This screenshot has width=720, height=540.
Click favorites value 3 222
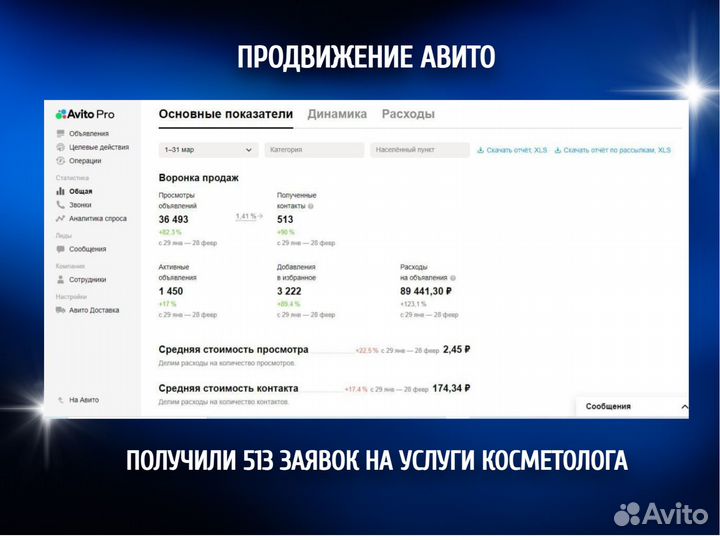289,291
